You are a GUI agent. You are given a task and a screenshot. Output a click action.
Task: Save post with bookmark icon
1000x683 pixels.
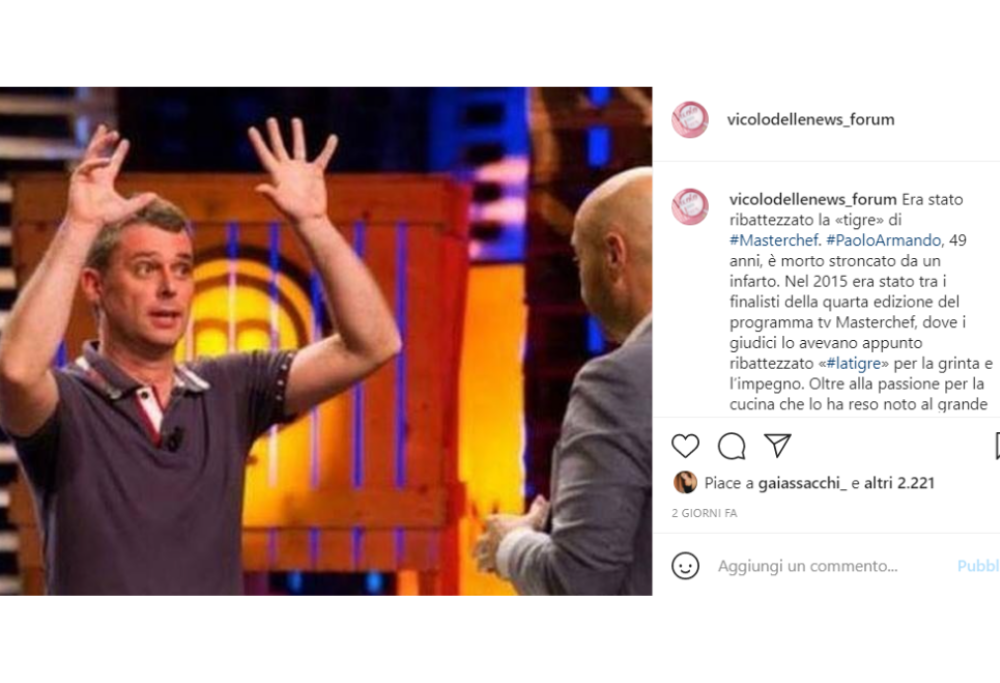(997, 446)
